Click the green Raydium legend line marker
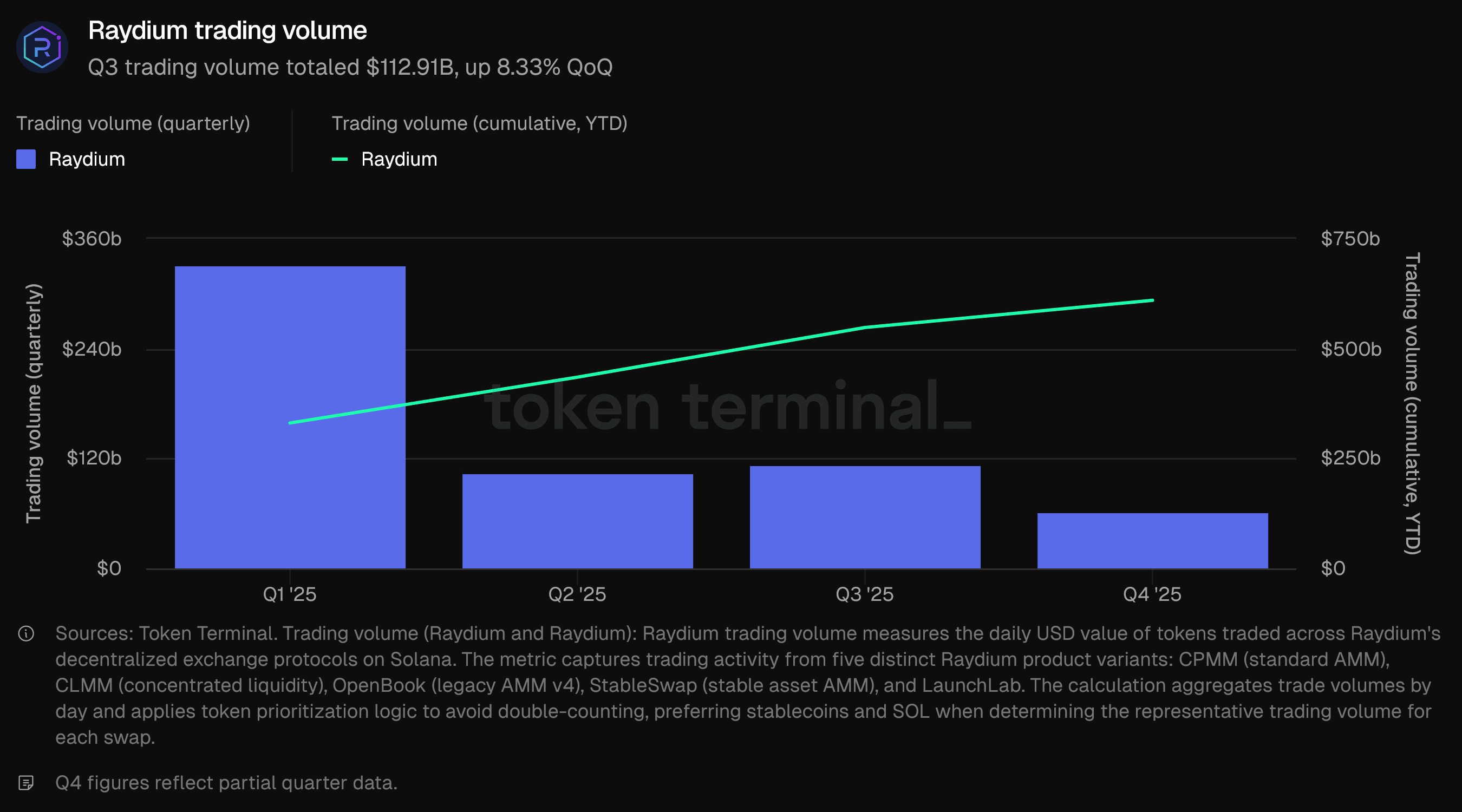Image resolution: width=1462 pixels, height=812 pixels. [340, 160]
